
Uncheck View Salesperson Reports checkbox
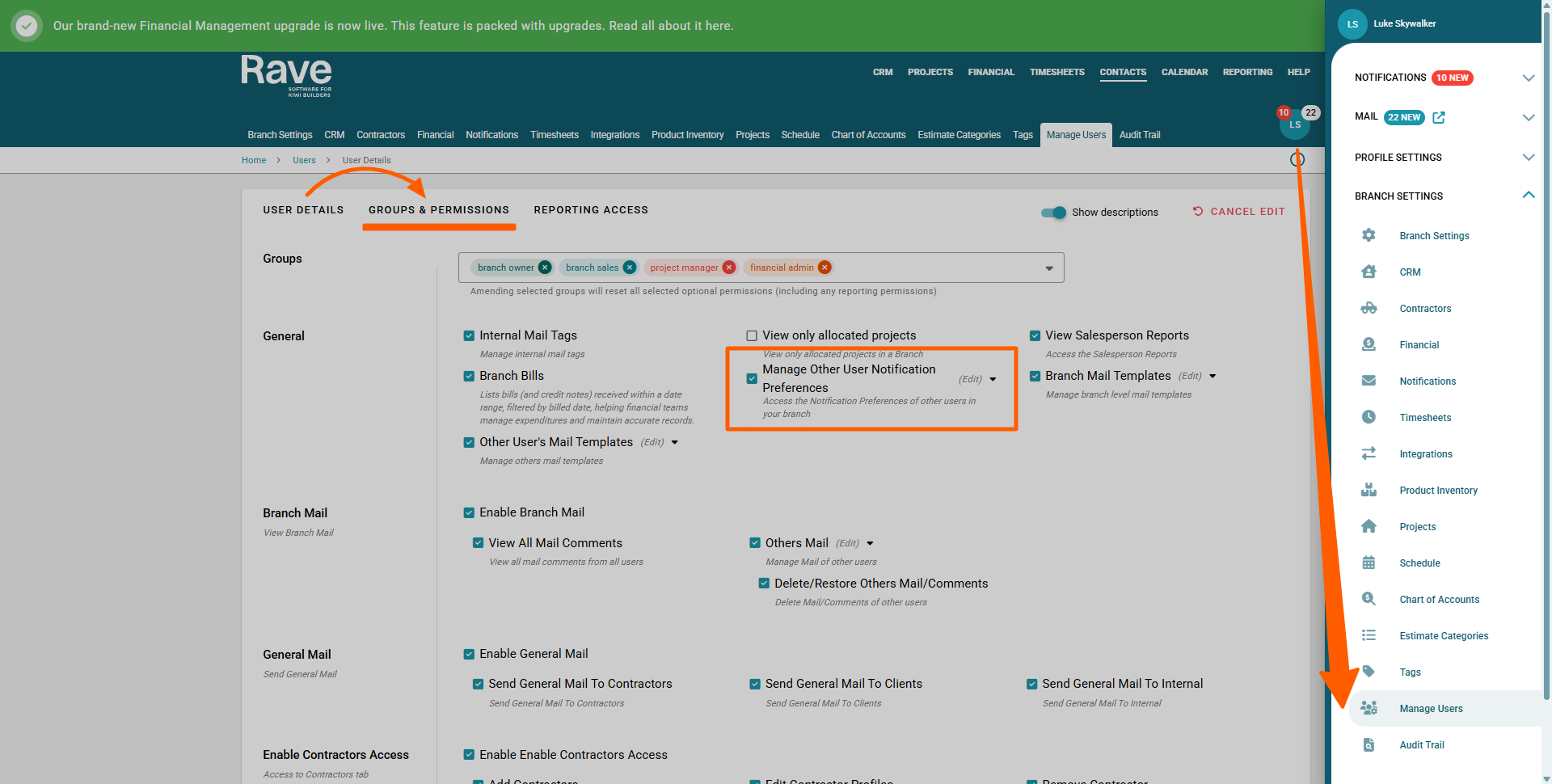pos(1035,335)
